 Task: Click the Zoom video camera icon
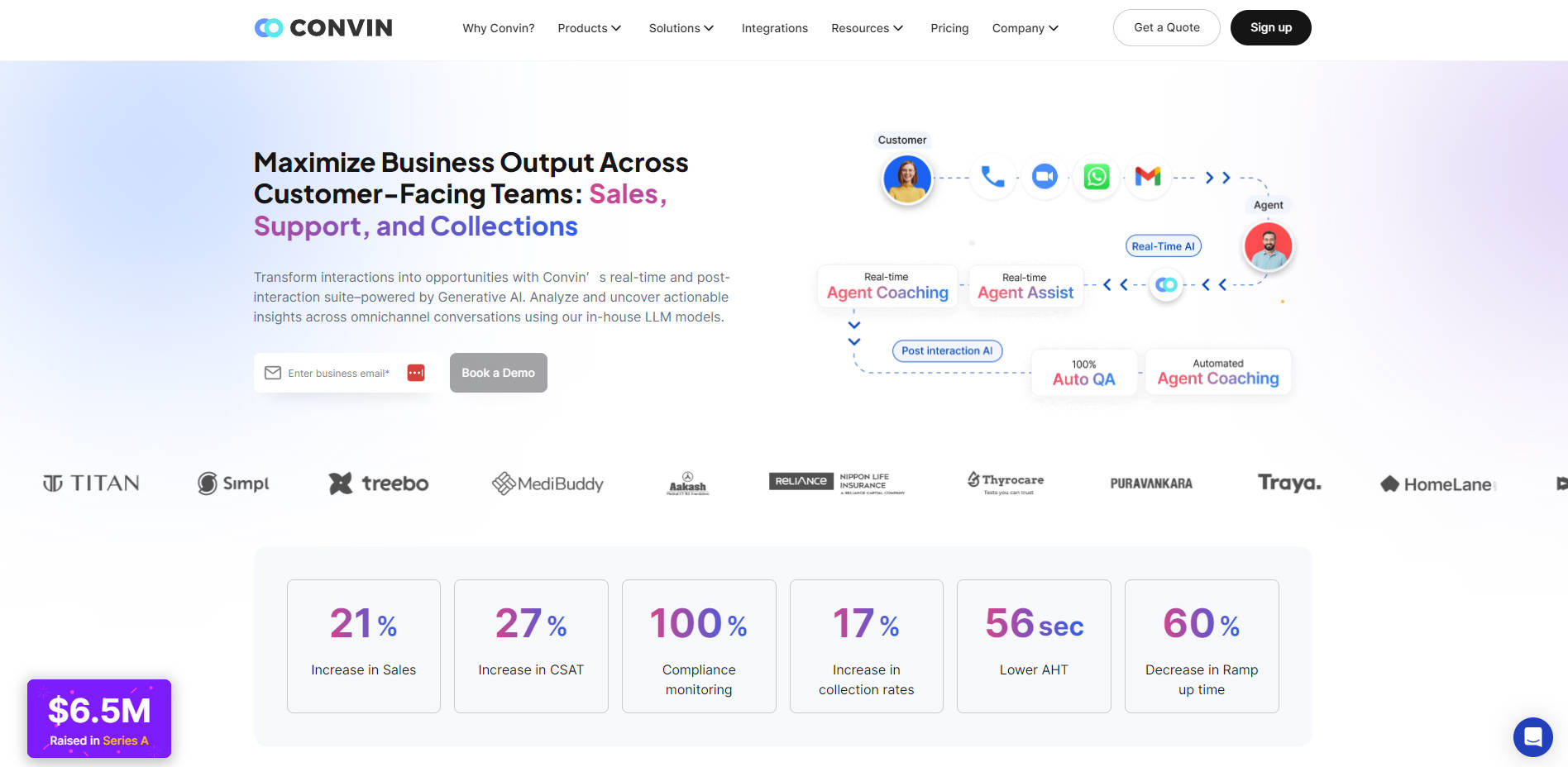1045,177
